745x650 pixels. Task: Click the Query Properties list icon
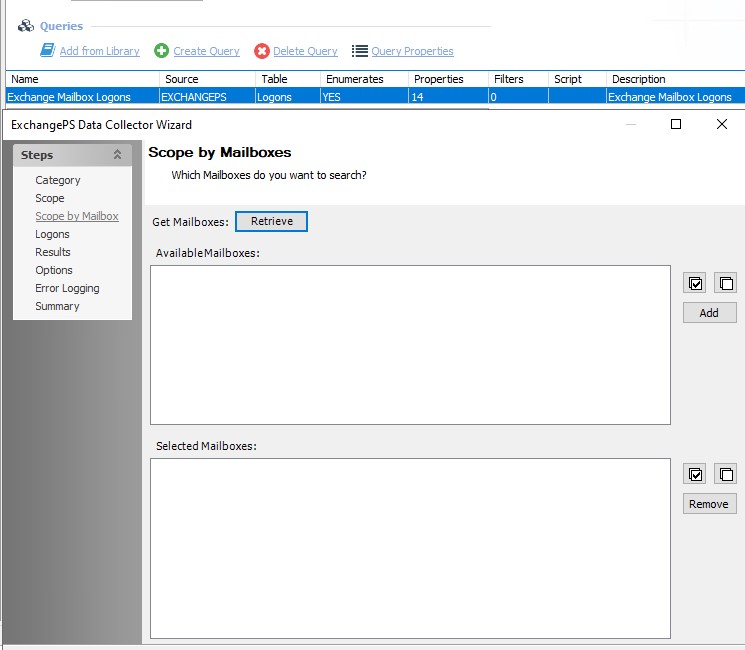(x=360, y=51)
